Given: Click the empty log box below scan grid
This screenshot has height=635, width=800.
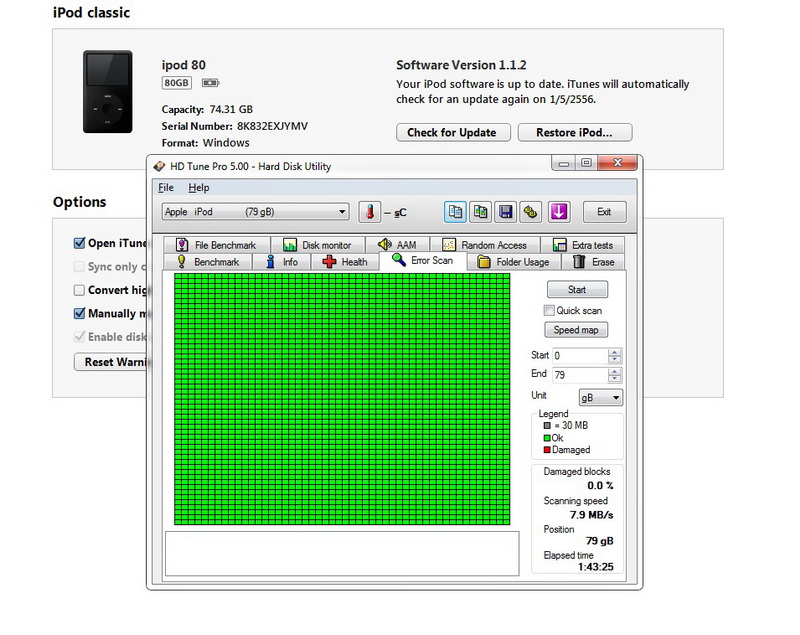Looking at the screenshot, I should [342, 553].
